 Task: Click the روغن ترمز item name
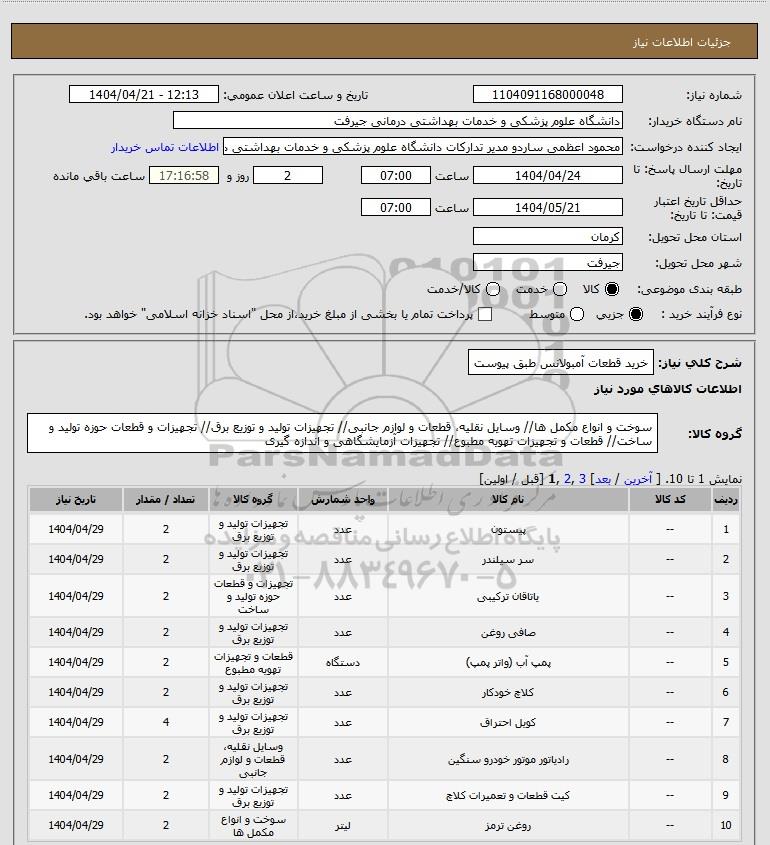[x=508, y=826]
